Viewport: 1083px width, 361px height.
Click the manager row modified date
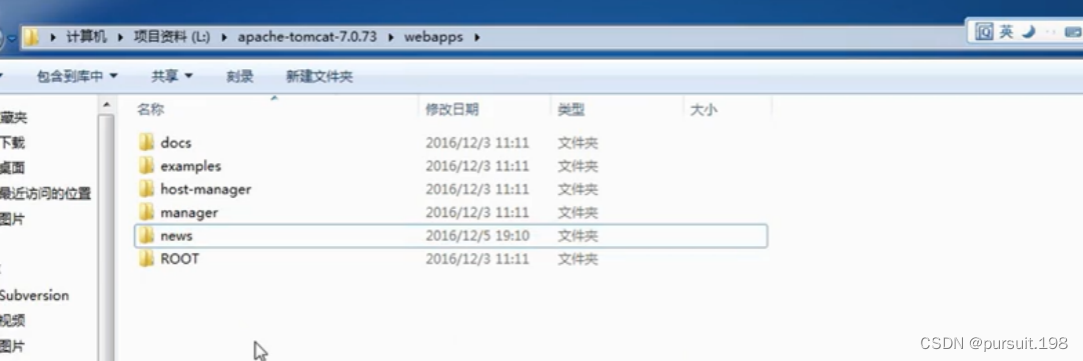(x=477, y=213)
